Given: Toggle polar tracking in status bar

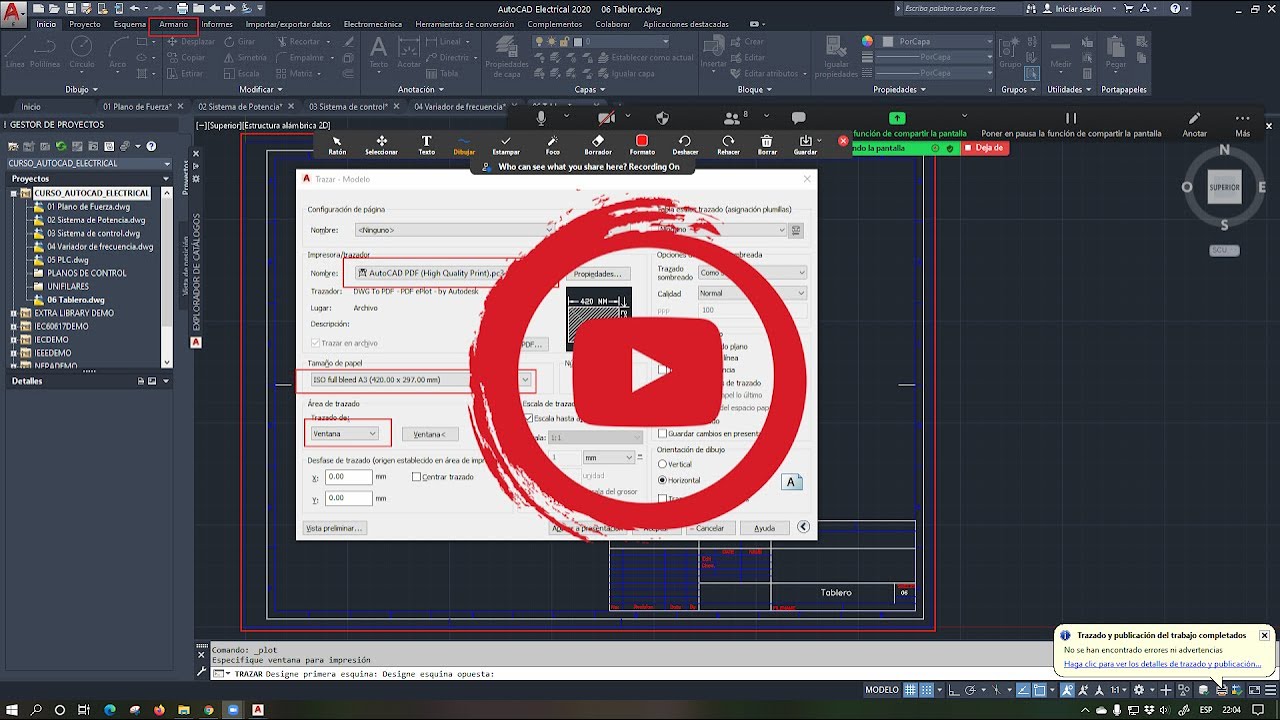Looking at the screenshot, I should (972, 690).
